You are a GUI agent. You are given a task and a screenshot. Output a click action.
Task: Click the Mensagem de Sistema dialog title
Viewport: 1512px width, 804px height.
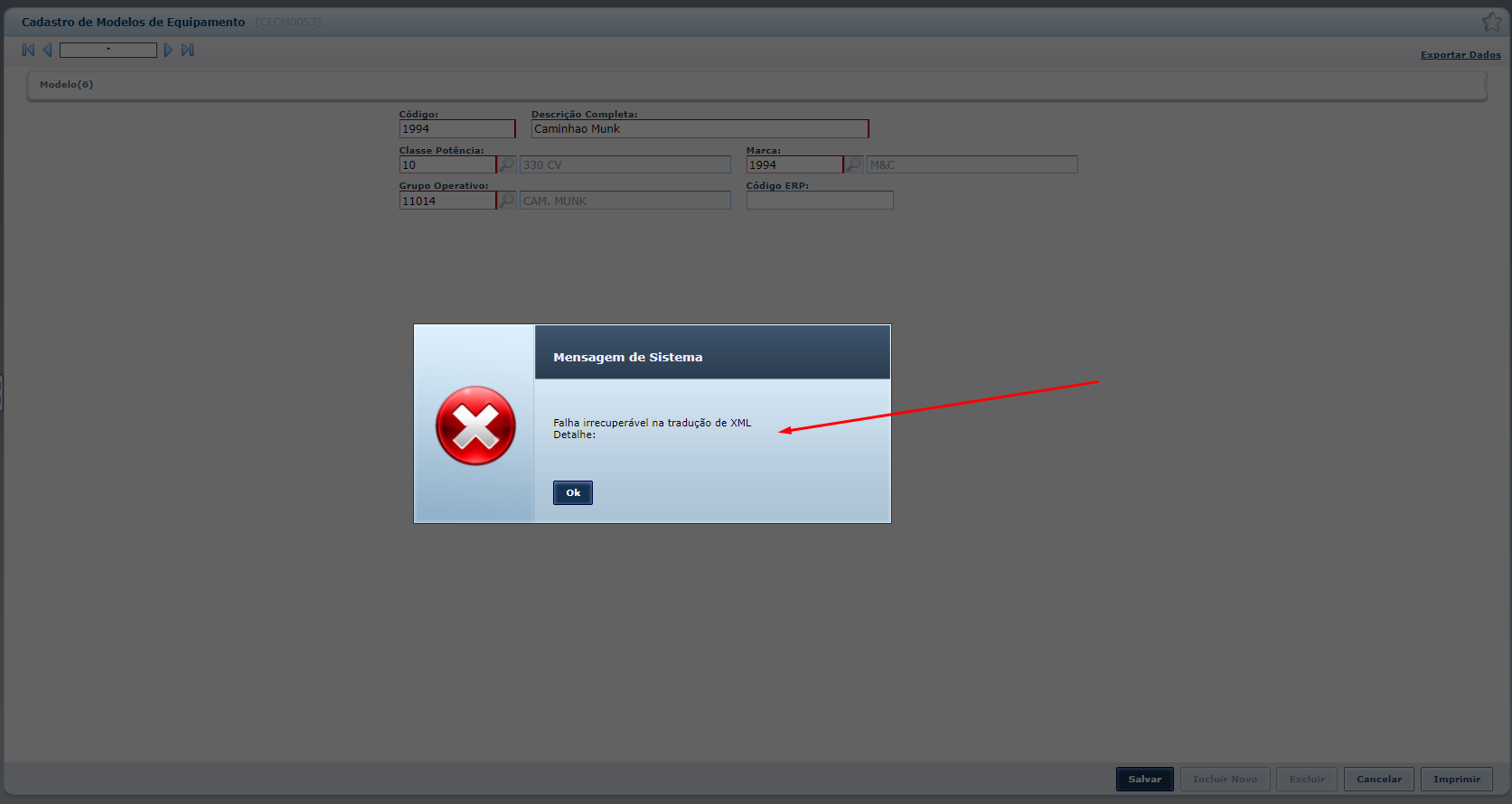628,357
